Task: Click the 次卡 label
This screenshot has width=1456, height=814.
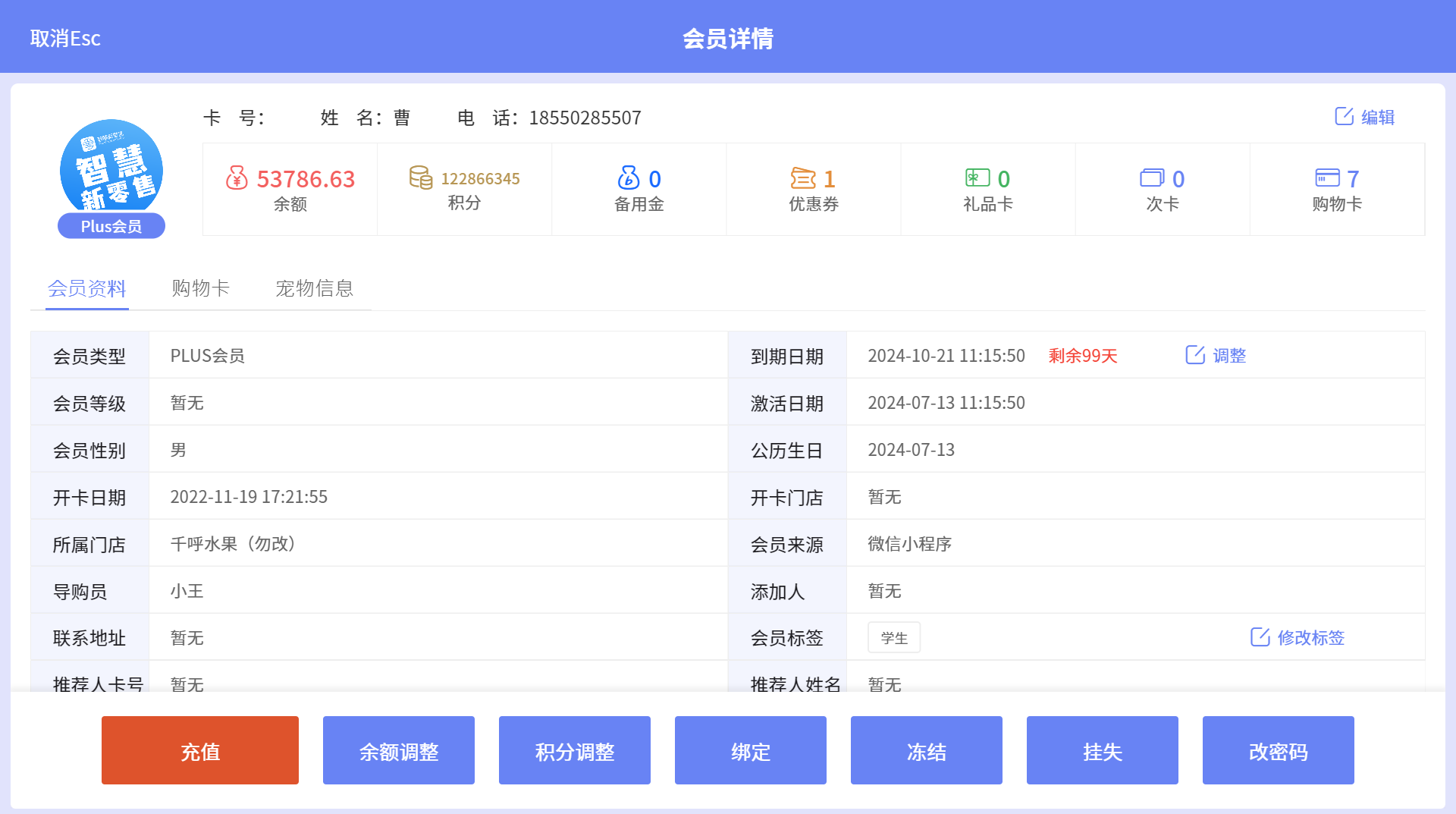Action: coord(1163,204)
